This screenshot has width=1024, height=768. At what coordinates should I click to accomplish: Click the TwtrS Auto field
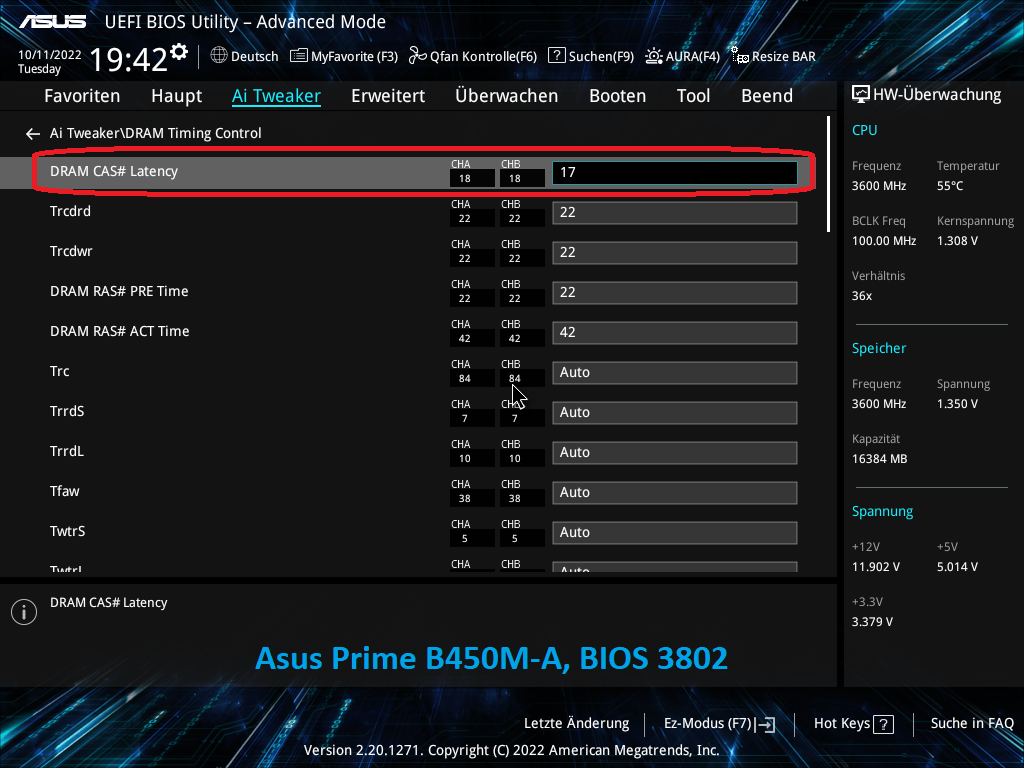(x=675, y=533)
